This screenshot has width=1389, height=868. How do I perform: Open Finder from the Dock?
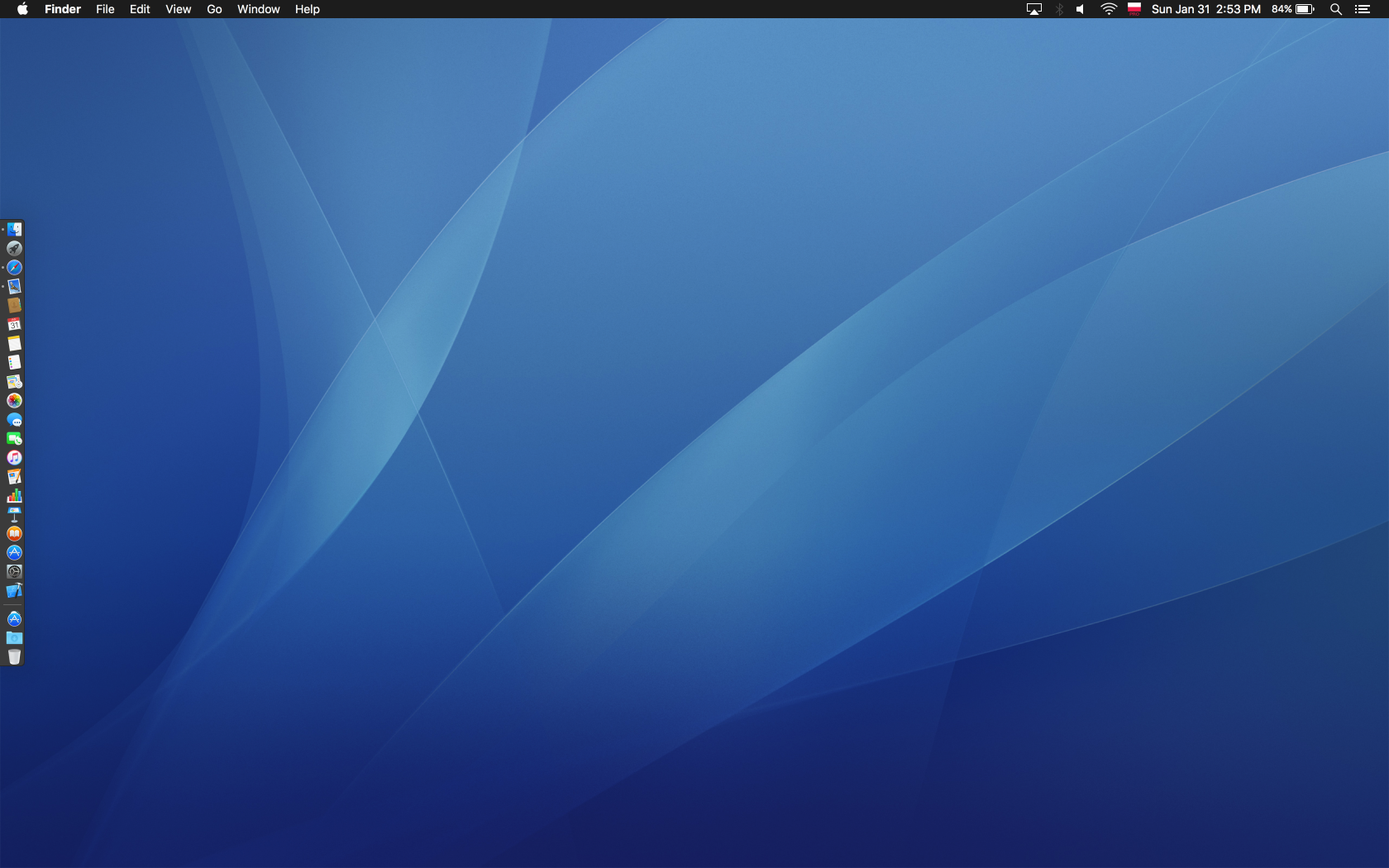click(x=14, y=229)
